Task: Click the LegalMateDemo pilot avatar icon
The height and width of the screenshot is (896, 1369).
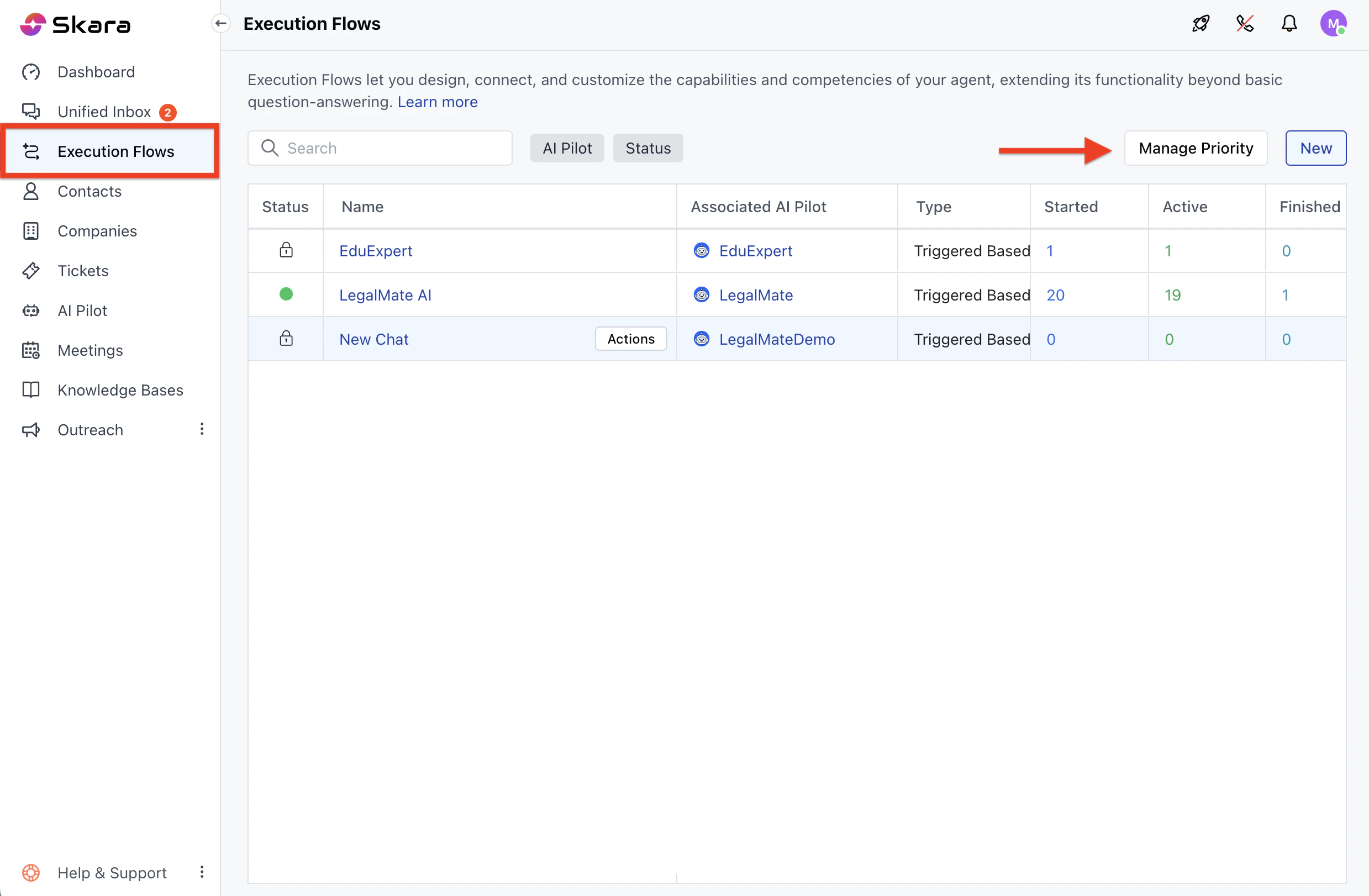Action: [x=701, y=339]
